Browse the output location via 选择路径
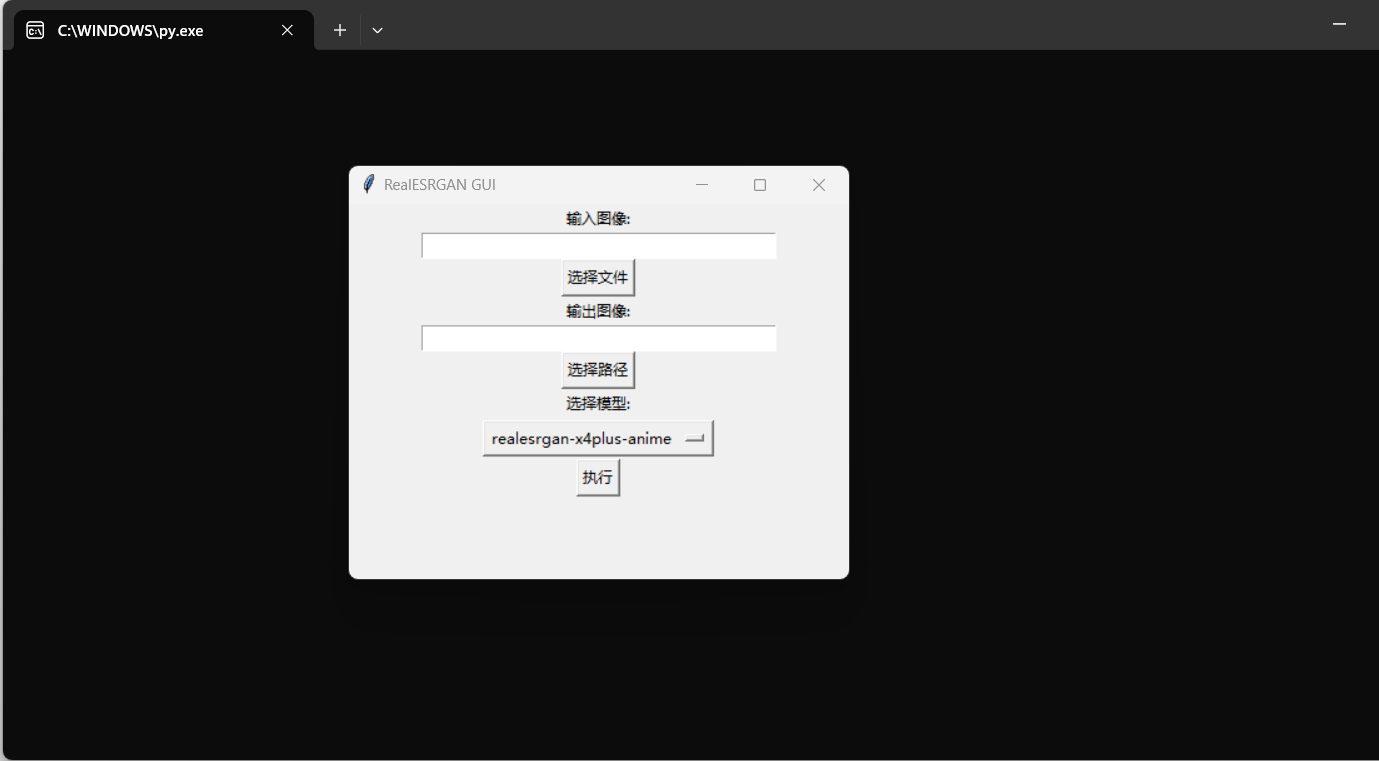 click(x=597, y=369)
